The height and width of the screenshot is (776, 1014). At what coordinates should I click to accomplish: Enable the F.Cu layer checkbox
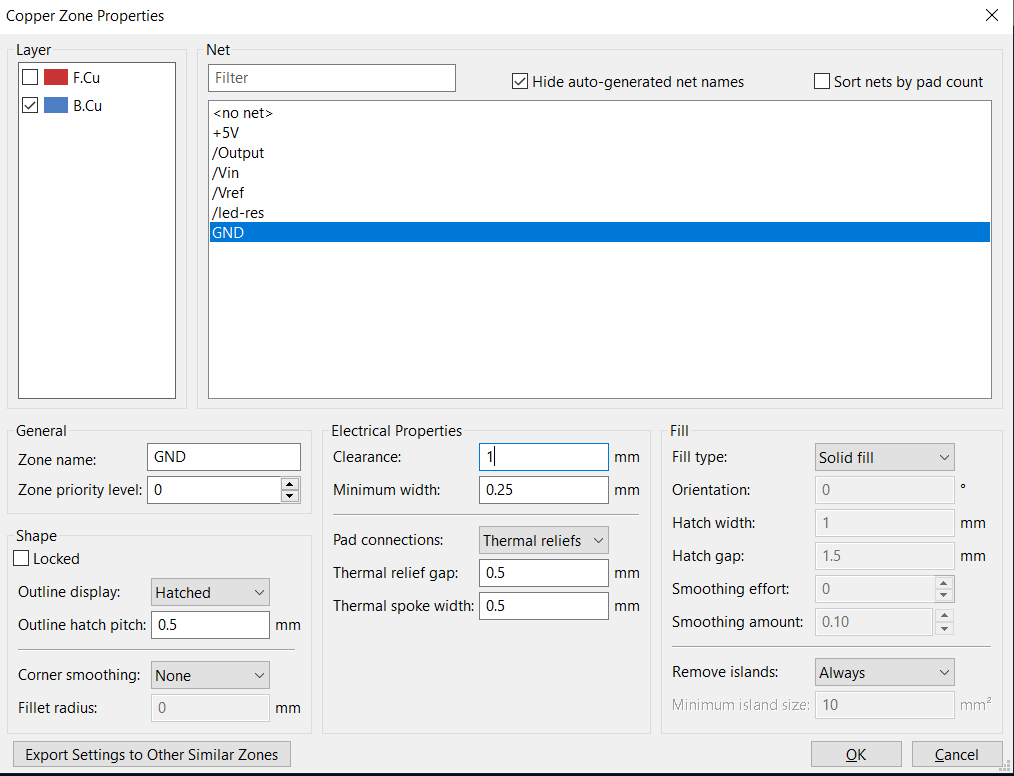pos(30,77)
